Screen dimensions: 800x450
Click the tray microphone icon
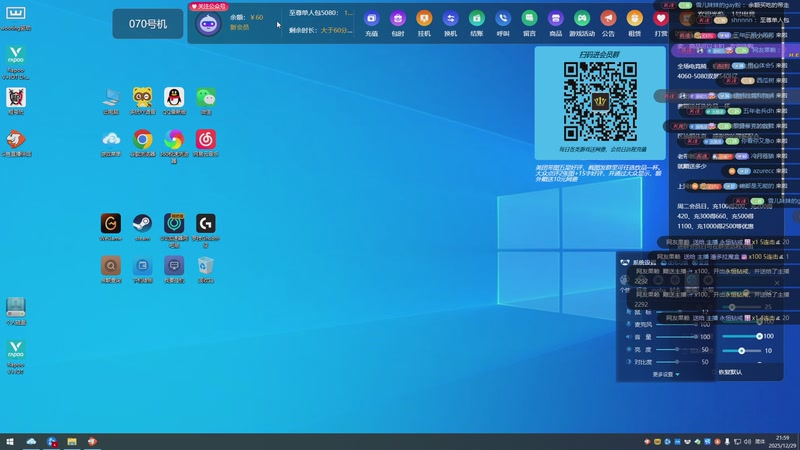point(728,442)
